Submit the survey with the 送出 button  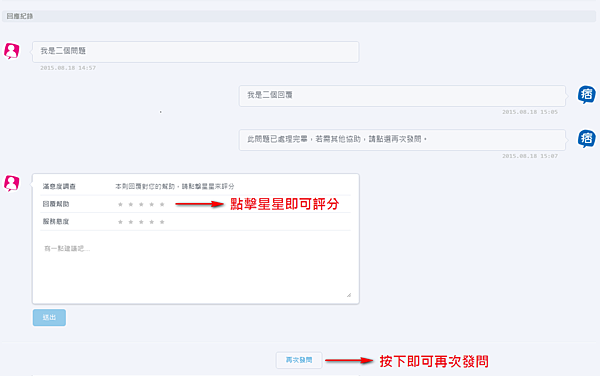click(49, 317)
